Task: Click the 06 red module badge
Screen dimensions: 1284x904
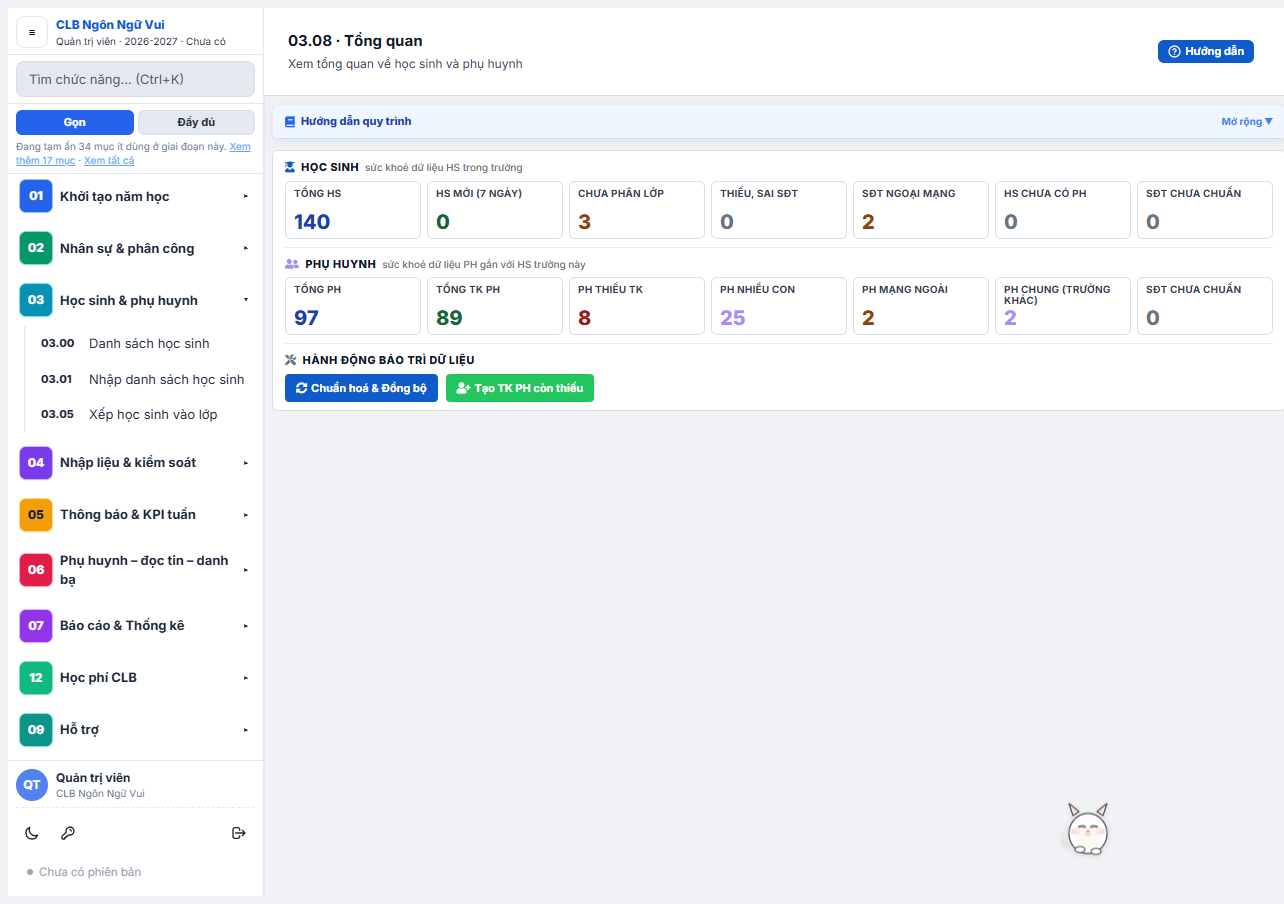Action: click(x=36, y=570)
